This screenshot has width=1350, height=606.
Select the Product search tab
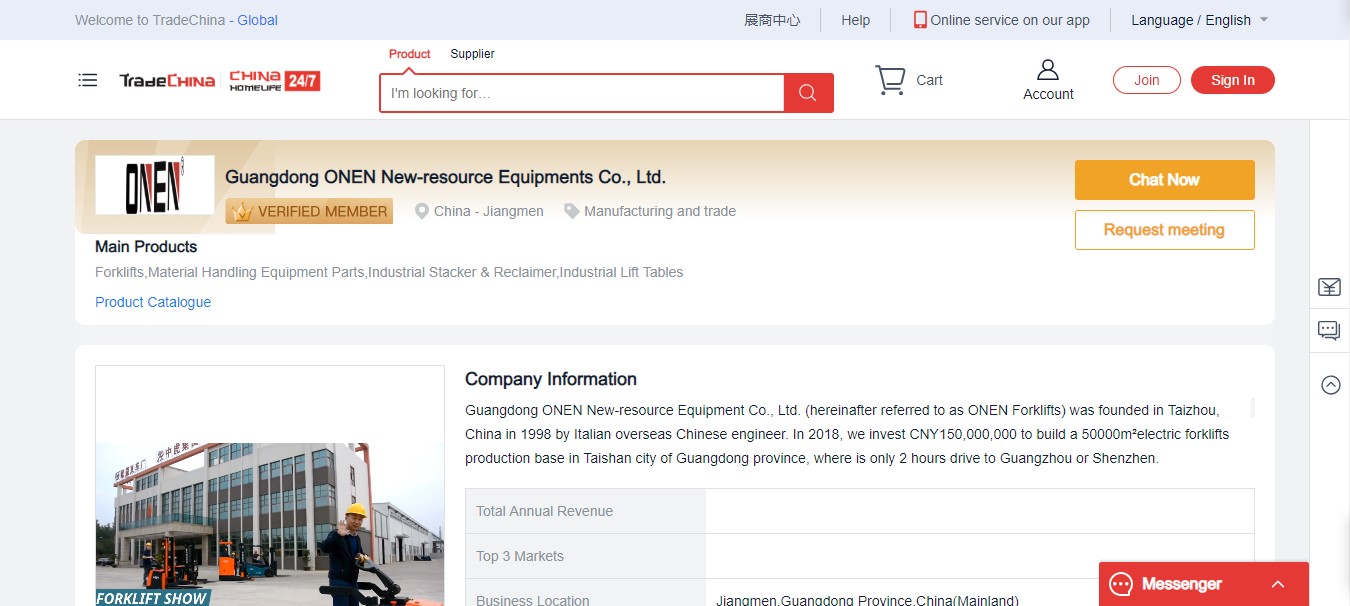pos(409,54)
